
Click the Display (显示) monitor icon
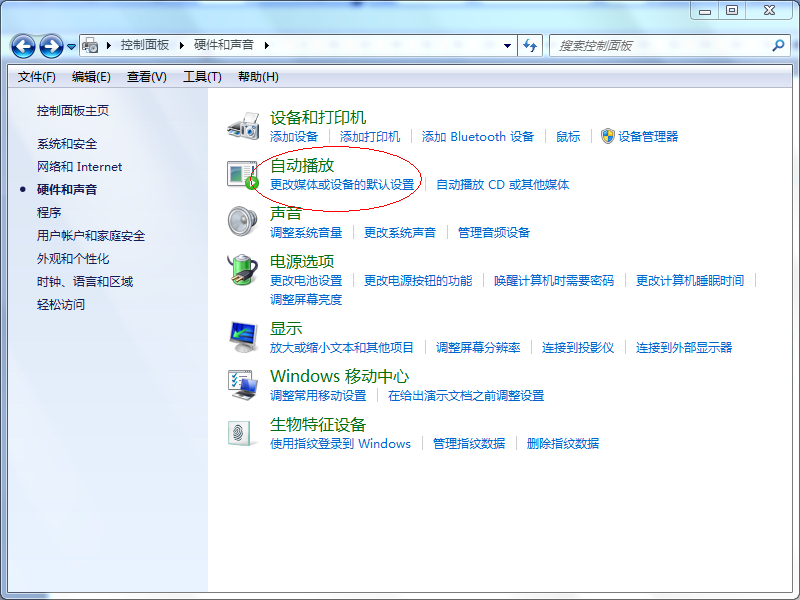(x=243, y=337)
